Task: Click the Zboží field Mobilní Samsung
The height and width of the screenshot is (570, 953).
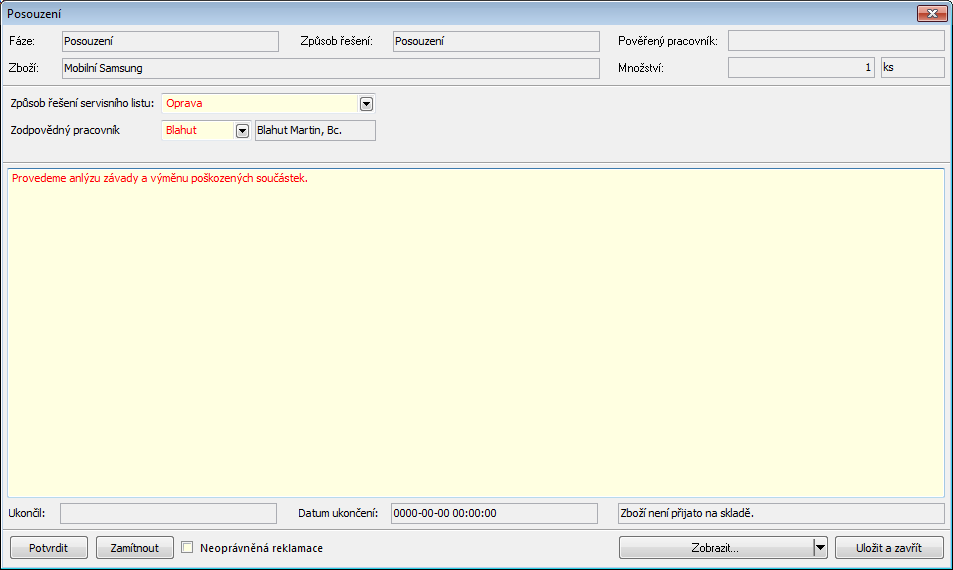Action: (x=331, y=68)
